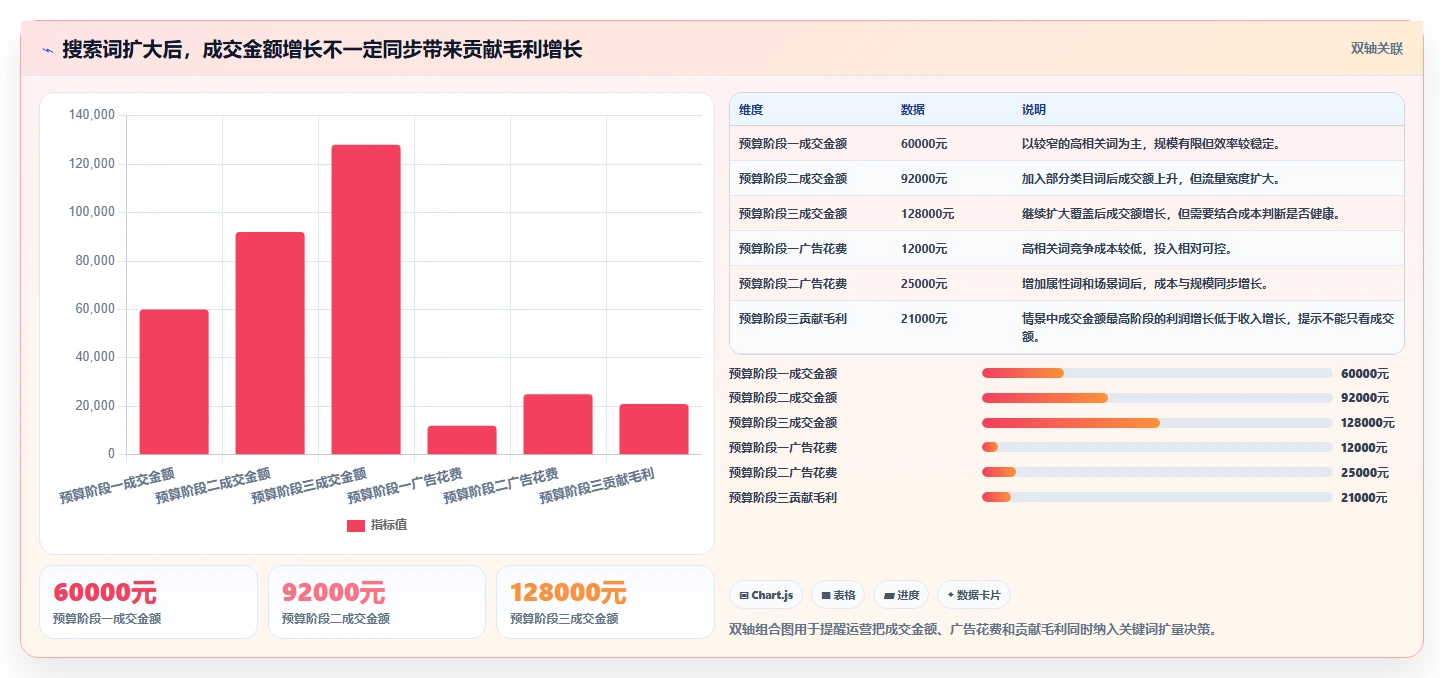This screenshot has height=678, width=1444.
Task: Click 预算阶段三贡献毛利 in the table's 维度 column
Action: coord(793,319)
